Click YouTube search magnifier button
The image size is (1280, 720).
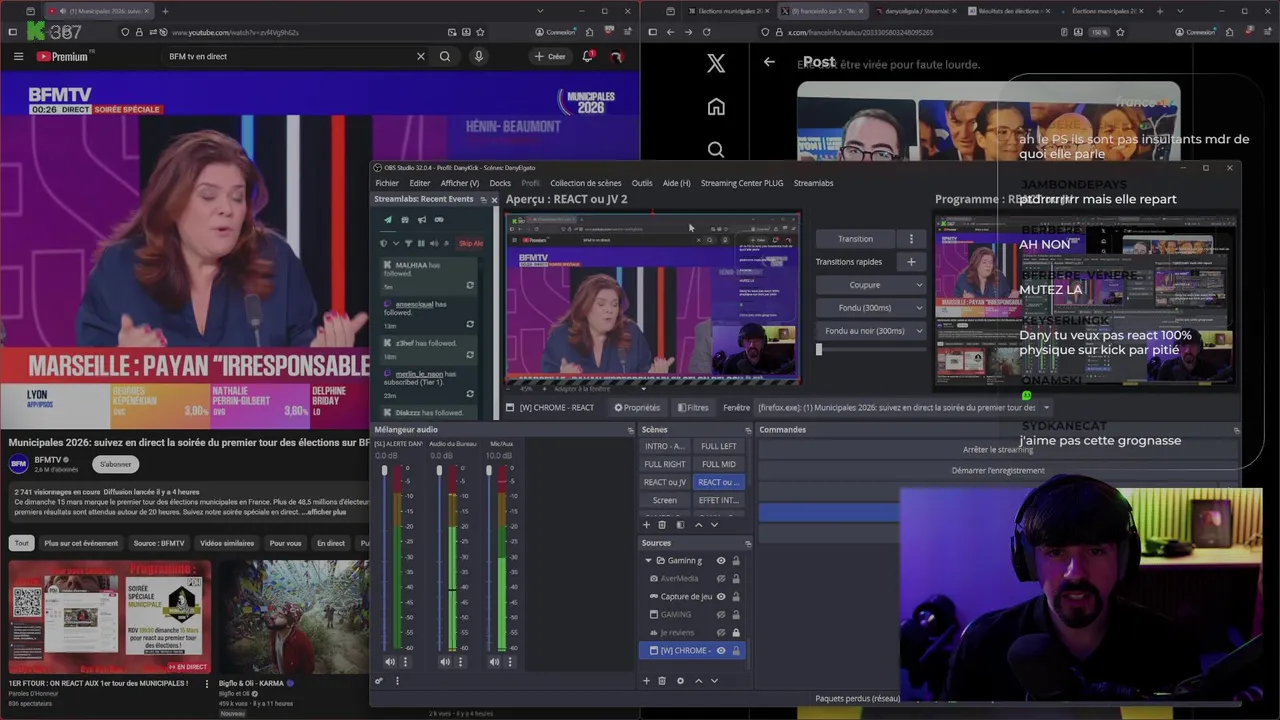tap(445, 56)
